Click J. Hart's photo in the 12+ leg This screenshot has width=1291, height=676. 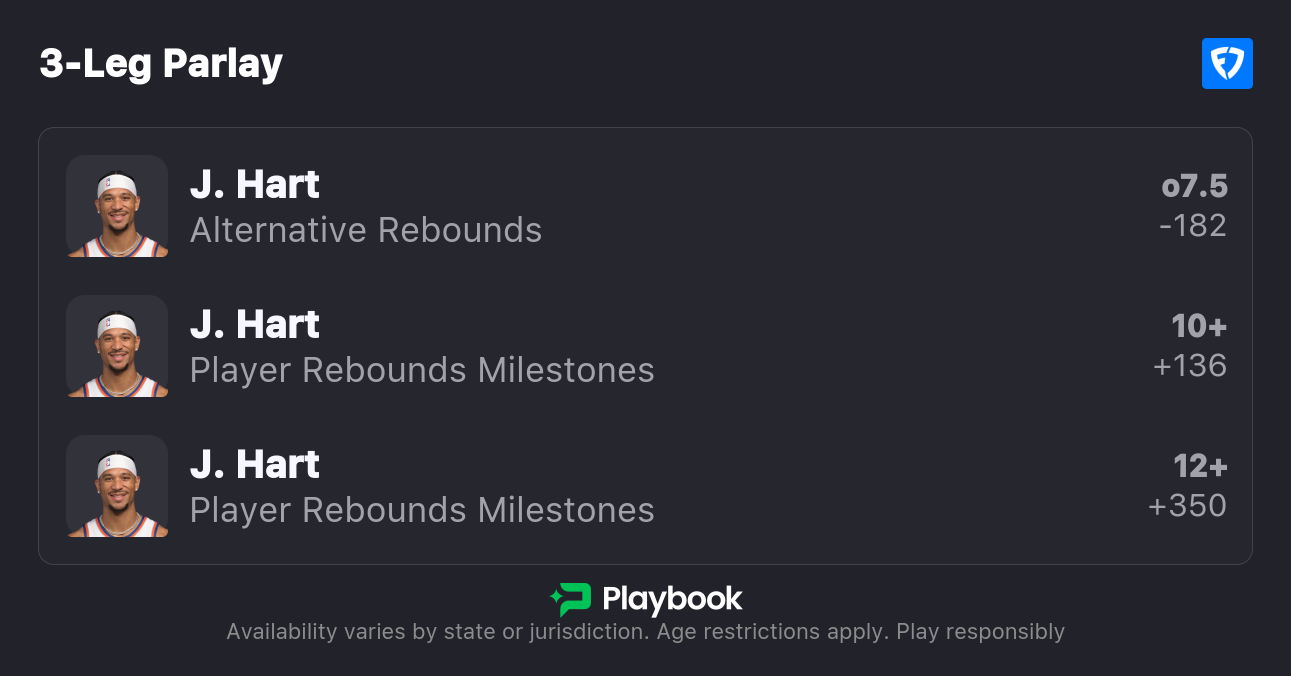pyautogui.click(x=117, y=486)
